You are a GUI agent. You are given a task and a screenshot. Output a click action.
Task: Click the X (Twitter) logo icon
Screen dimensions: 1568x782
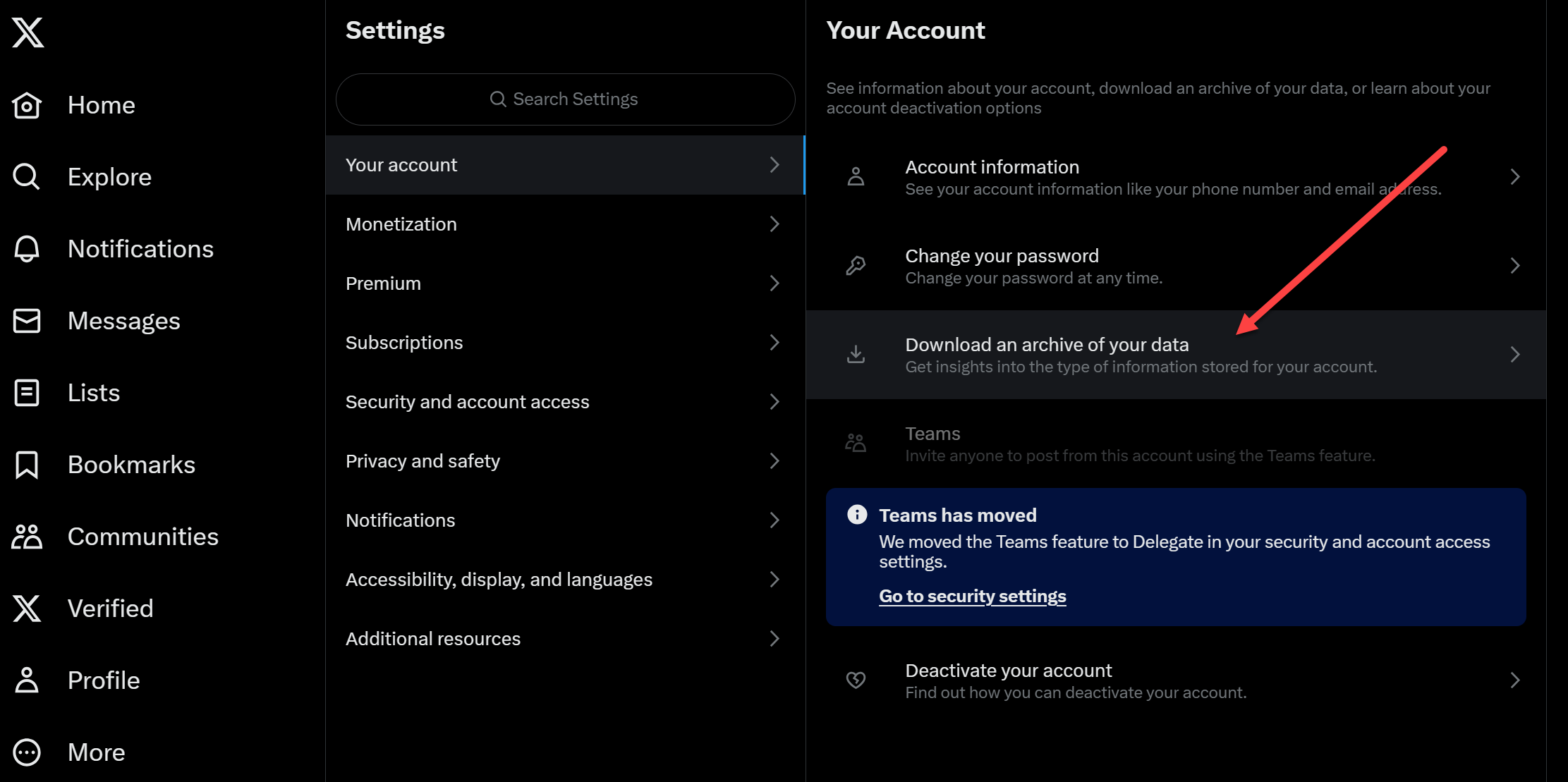click(x=29, y=29)
